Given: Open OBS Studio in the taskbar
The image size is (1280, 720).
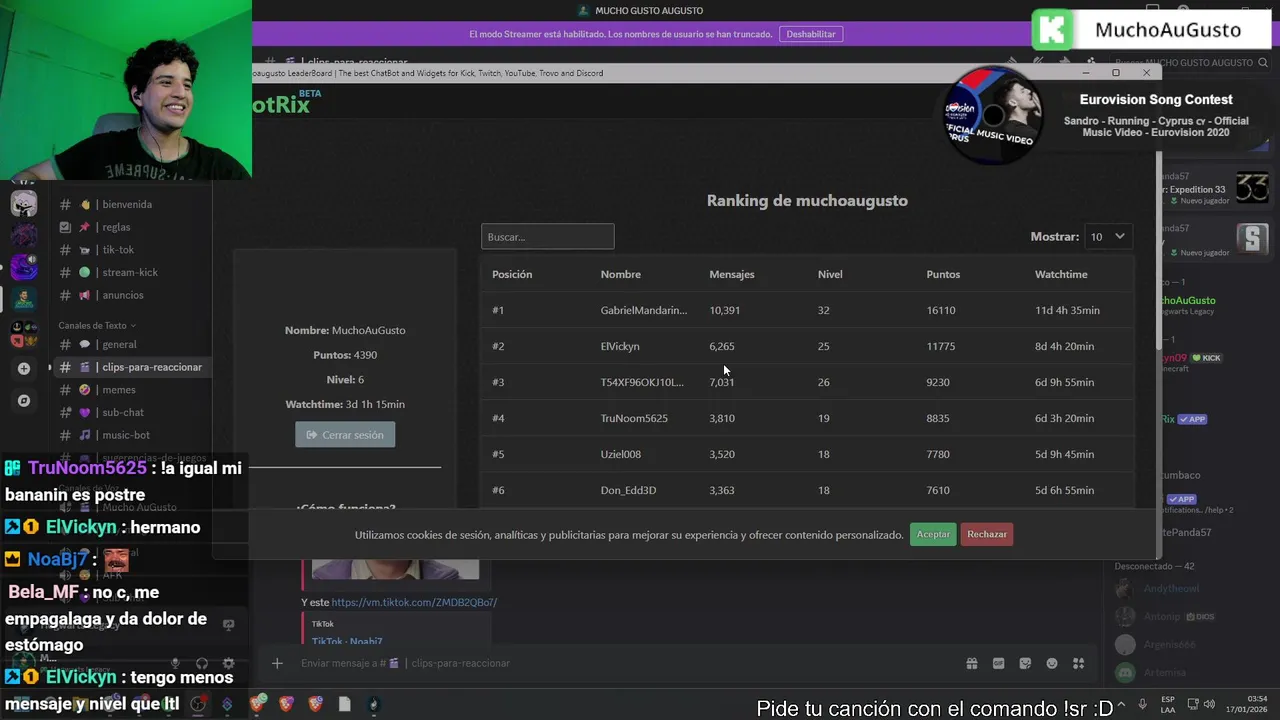Looking at the screenshot, I should point(198,704).
